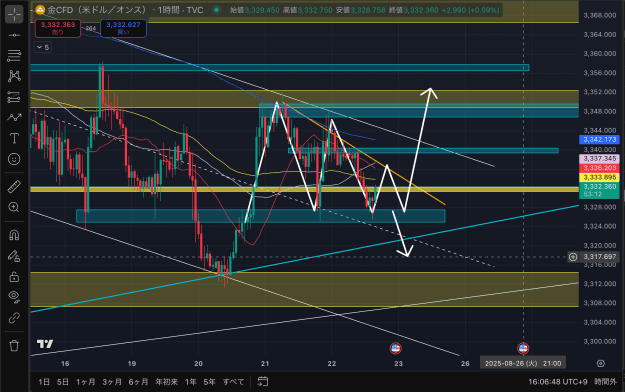Select the crosshair cursor tool

(14, 14)
